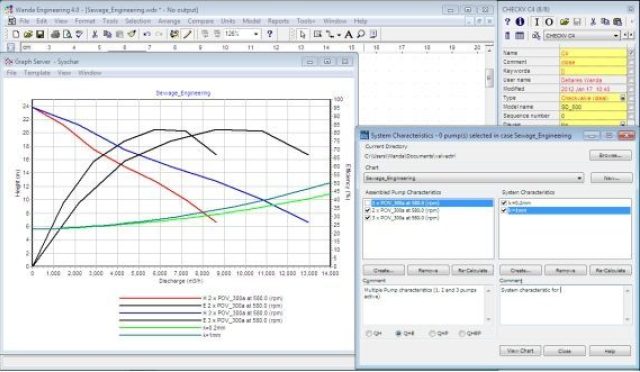Click the open folder icon in property window
This screenshot has height=372, width=640.
pyautogui.click(x=564, y=22)
